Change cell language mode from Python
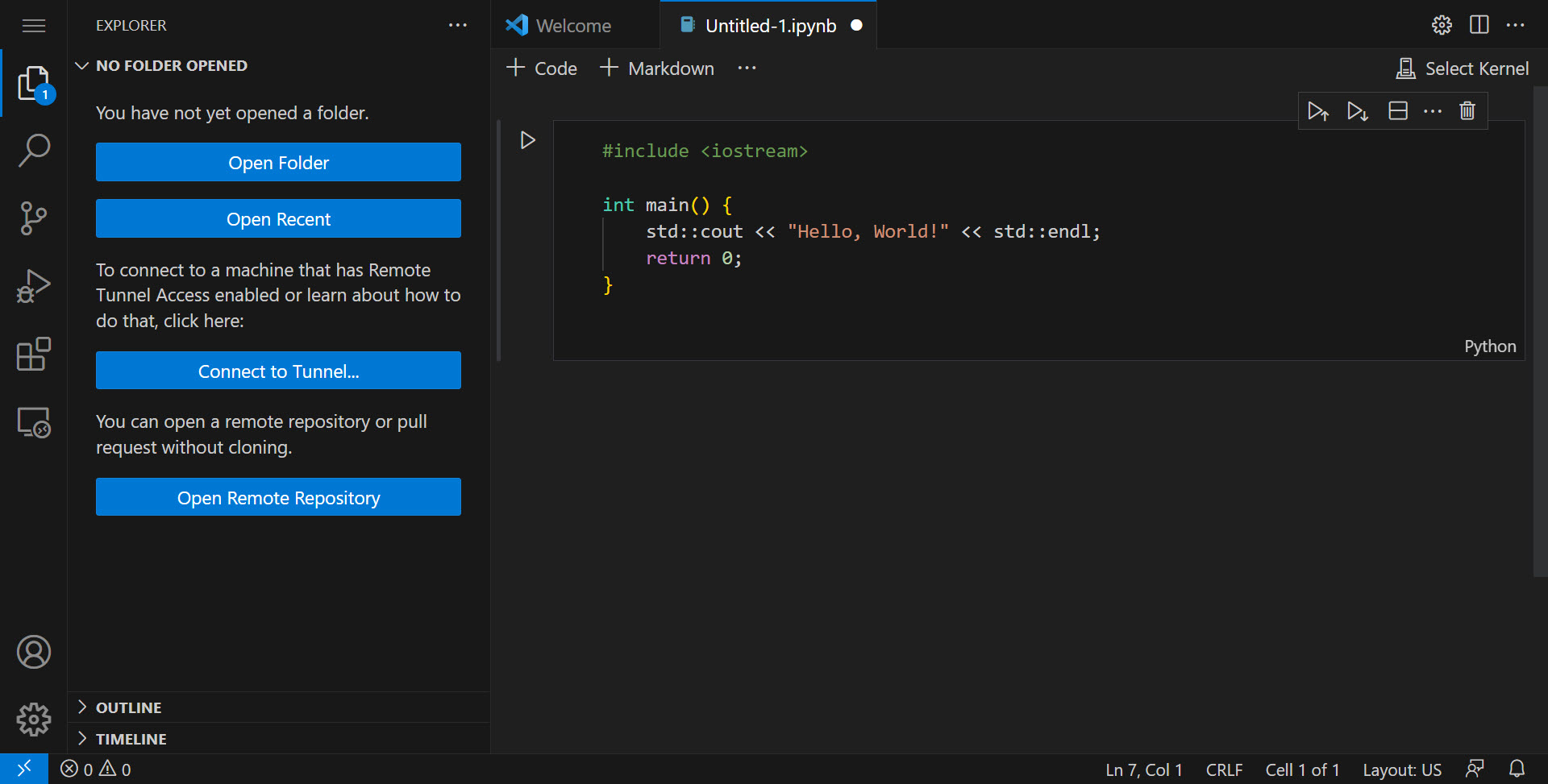Viewport: 1548px width, 784px height. 1490,346
